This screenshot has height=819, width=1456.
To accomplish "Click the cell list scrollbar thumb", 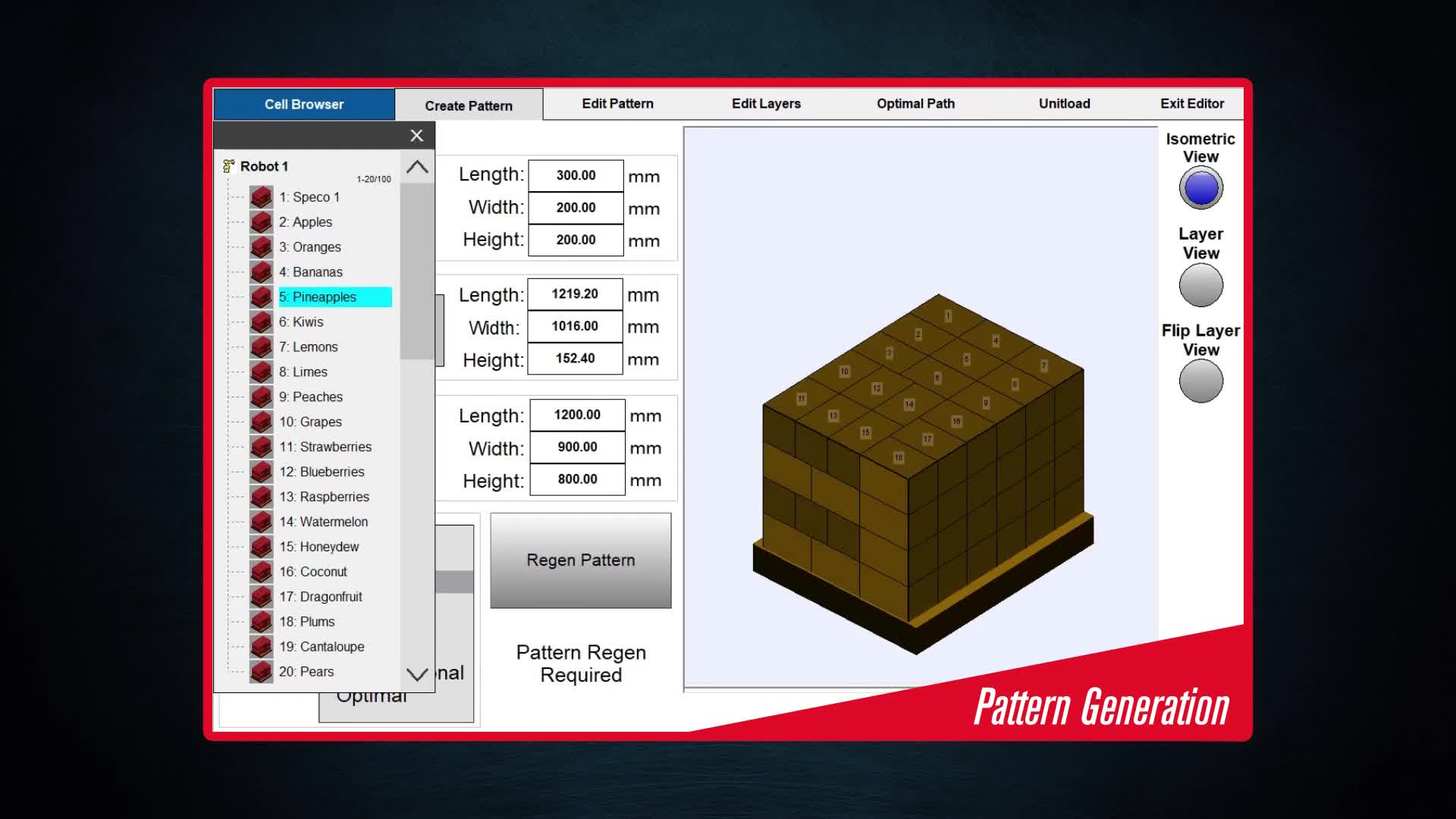I will point(416,270).
